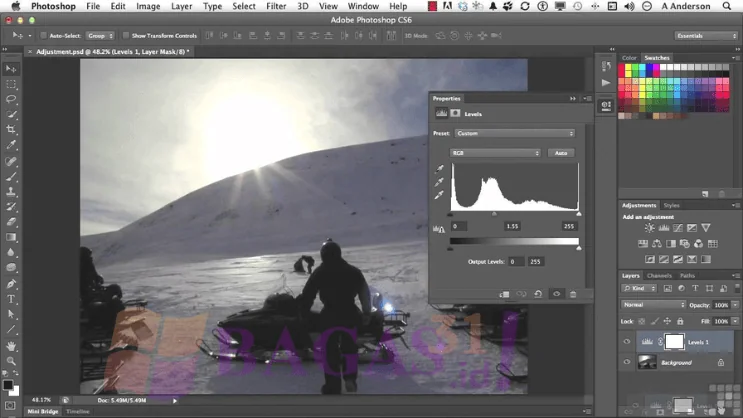Open the Filter menu
Screen dimensions: 743x418
276,6
